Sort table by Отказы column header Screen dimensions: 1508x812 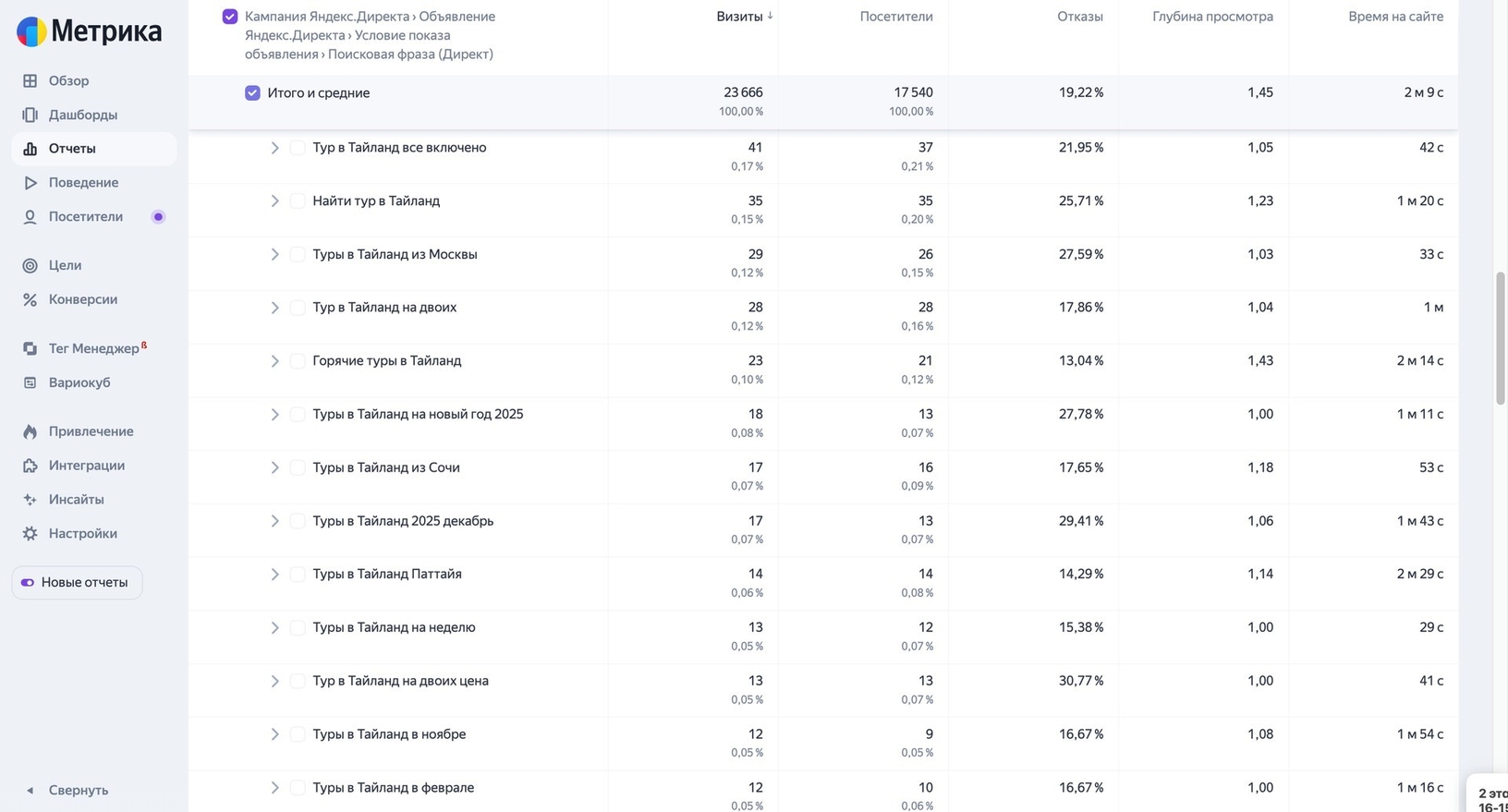click(x=1079, y=17)
